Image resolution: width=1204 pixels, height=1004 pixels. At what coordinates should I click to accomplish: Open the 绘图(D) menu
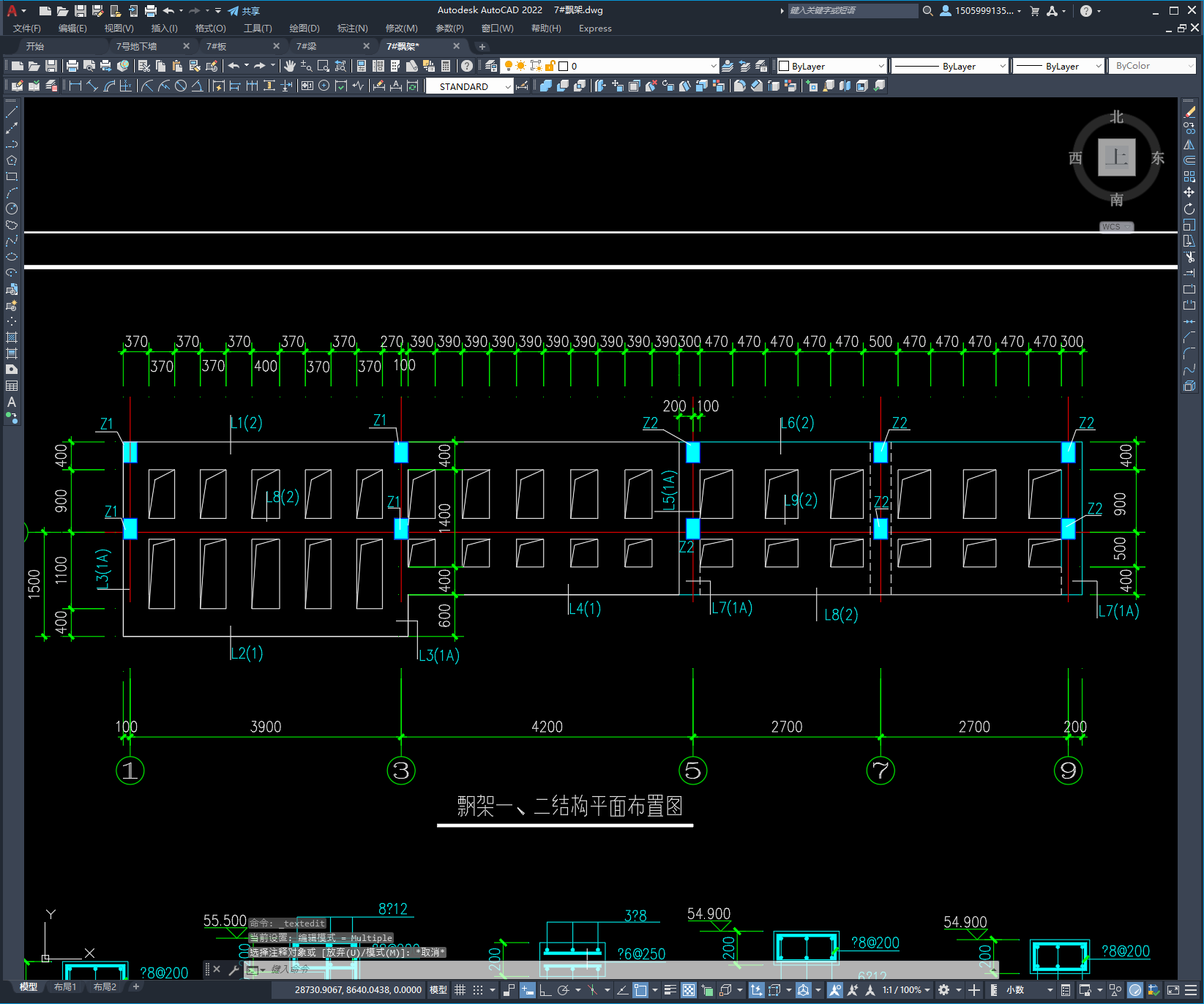point(304,29)
